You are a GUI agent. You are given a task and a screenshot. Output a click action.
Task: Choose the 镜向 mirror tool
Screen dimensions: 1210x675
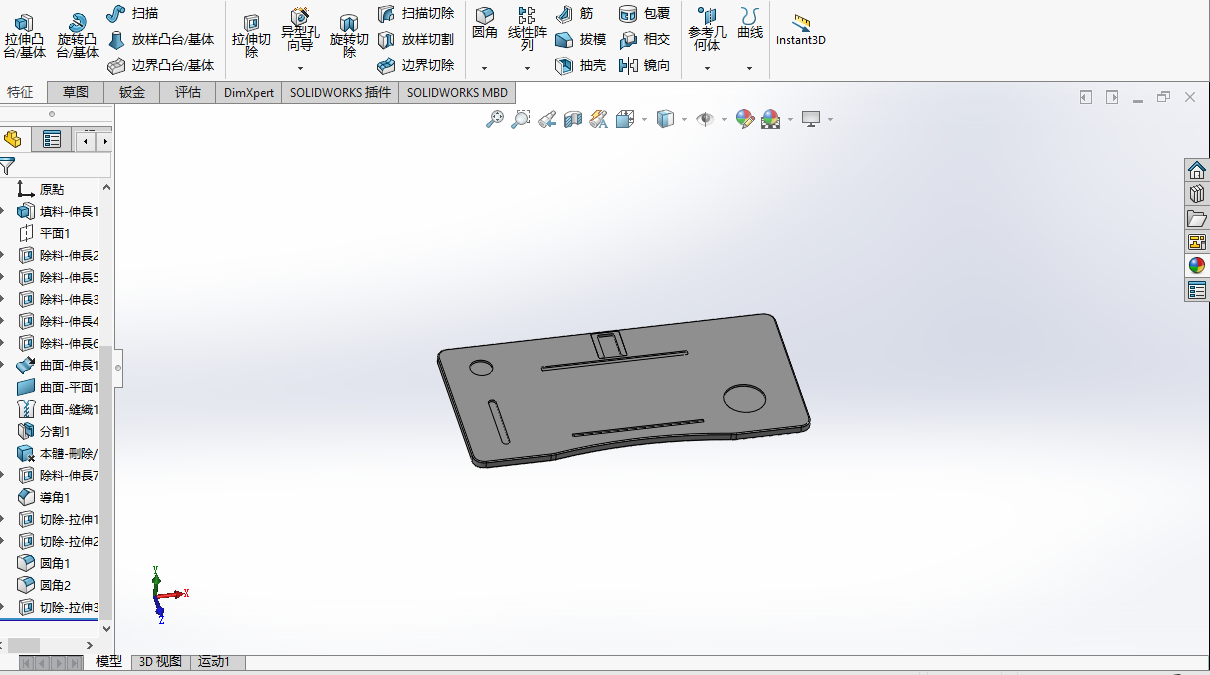point(644,65)
